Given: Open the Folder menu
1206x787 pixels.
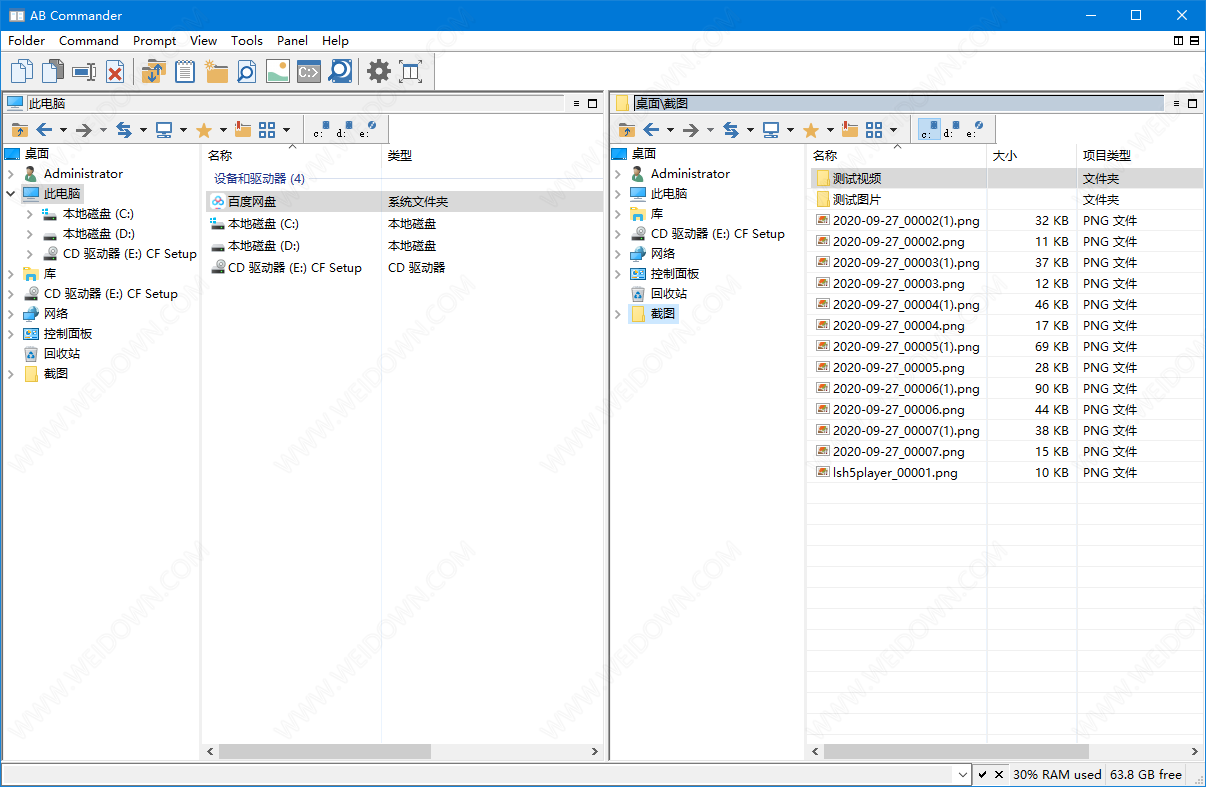Looking at the screenshot, I should point(27,41).
